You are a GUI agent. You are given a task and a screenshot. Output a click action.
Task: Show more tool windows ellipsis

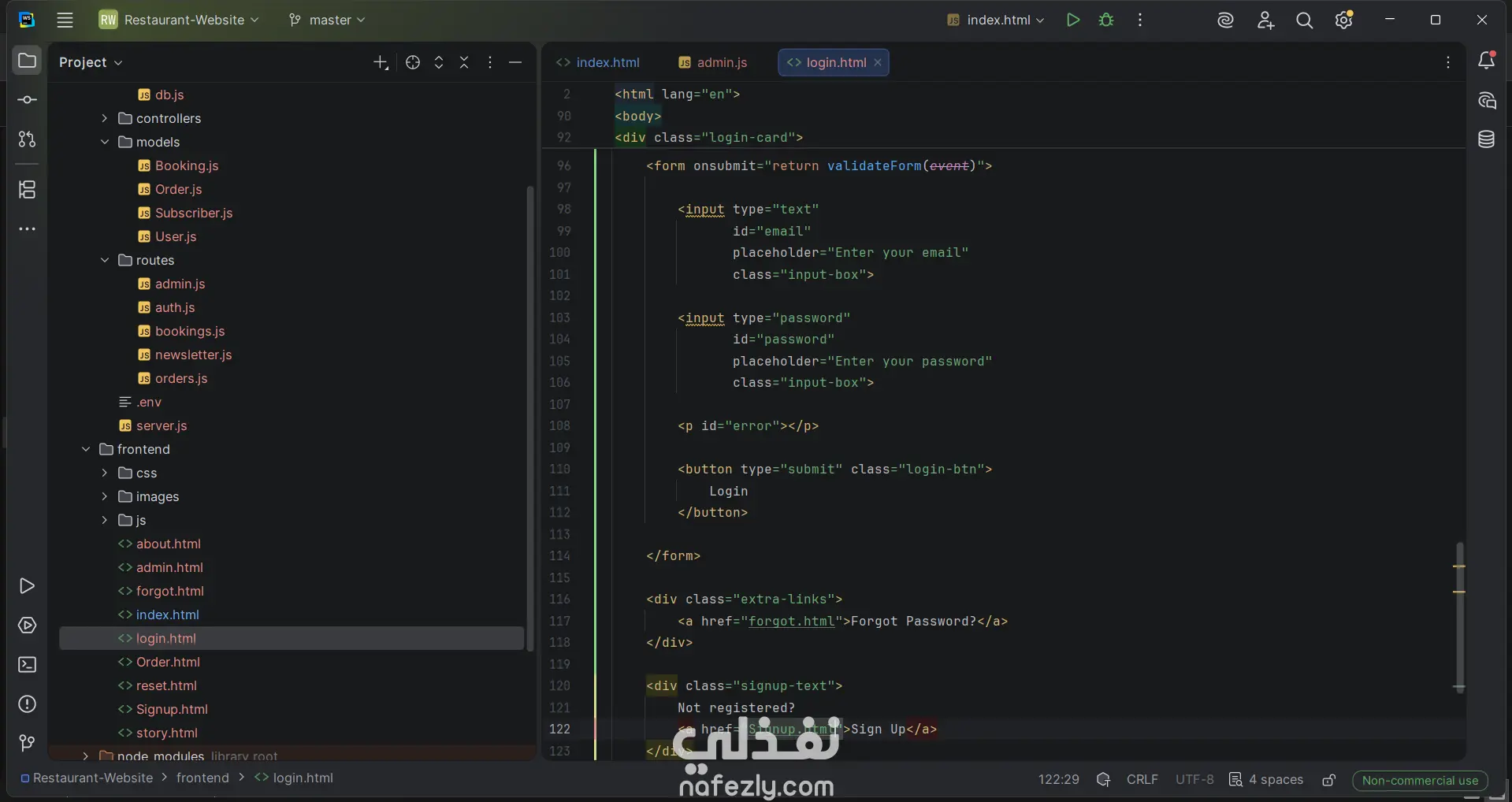tap(27, 229)
